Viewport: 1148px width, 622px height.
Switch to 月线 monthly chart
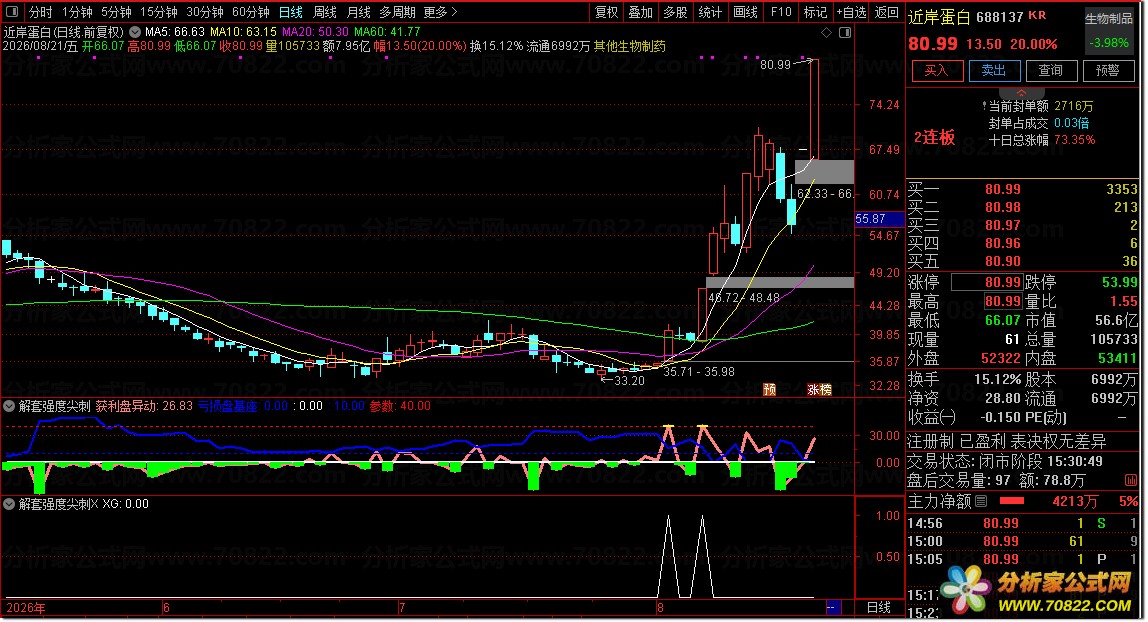pyautogui.click(x=358, y=12)
